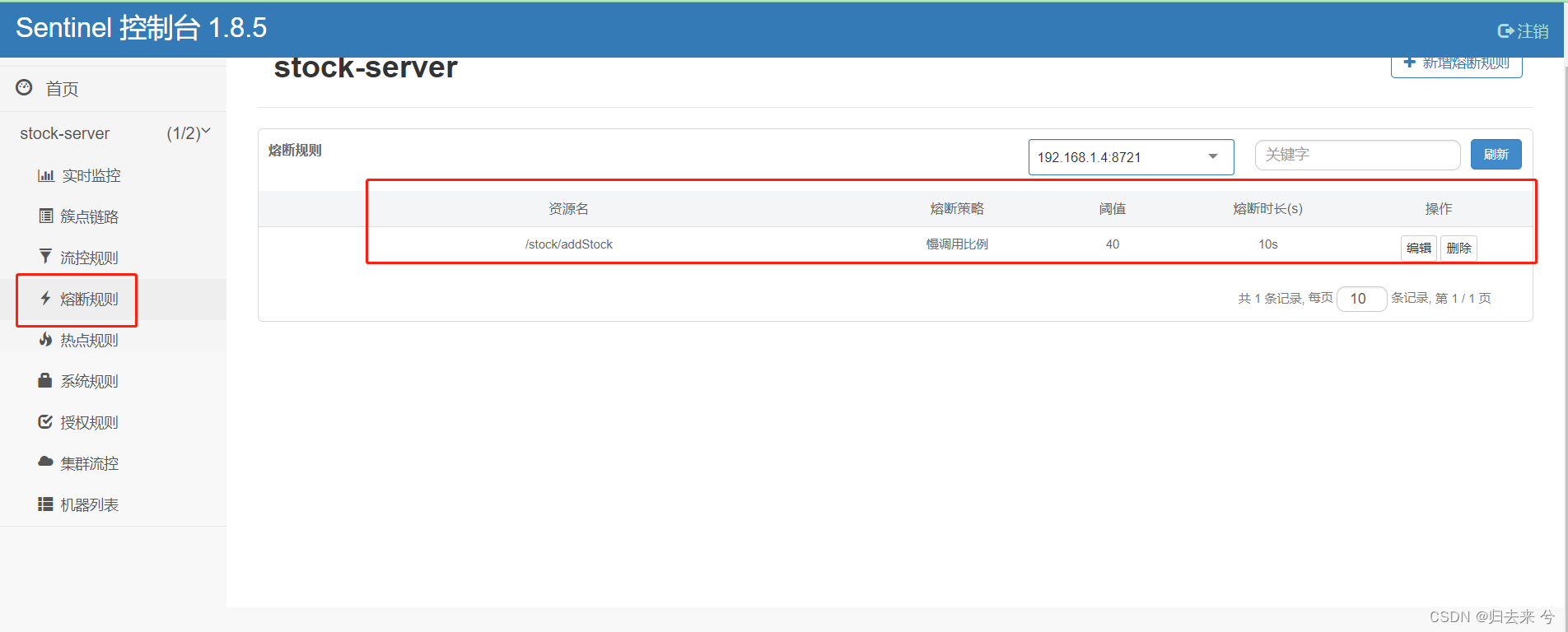Click the duration value 10s

point(1268,244)
